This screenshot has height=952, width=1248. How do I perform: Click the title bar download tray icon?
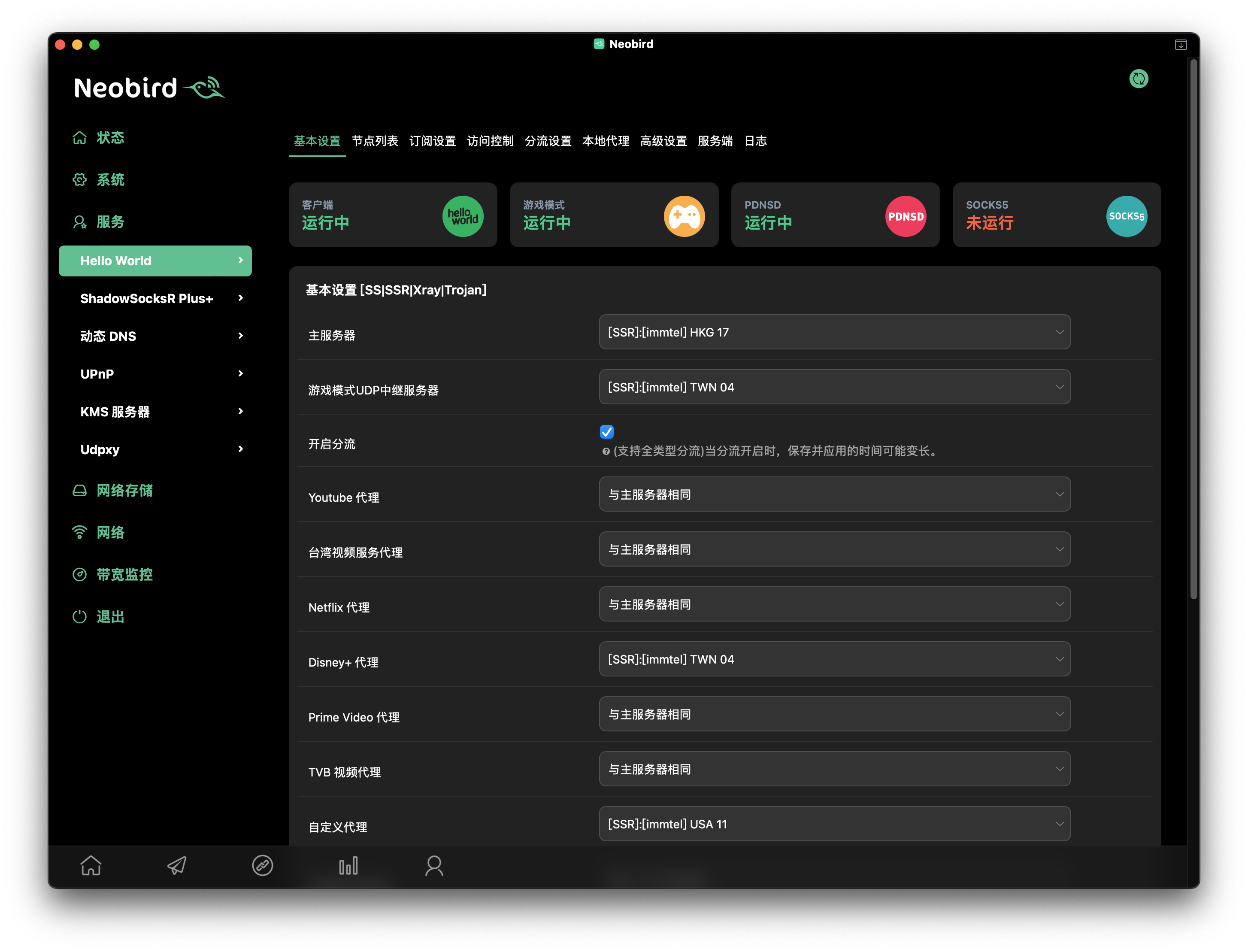click(x=1181, y=45)
